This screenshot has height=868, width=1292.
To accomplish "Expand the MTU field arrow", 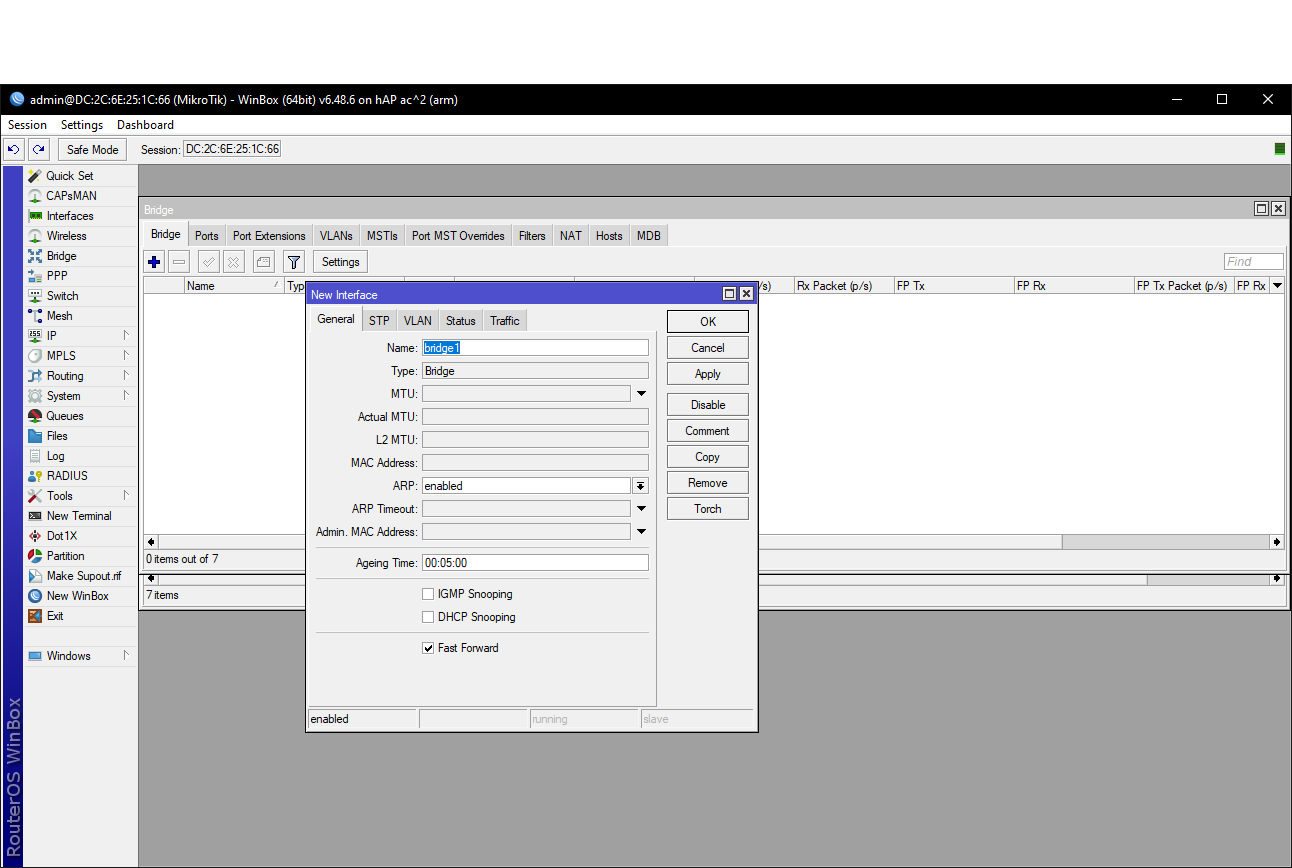I will point(641,394).
